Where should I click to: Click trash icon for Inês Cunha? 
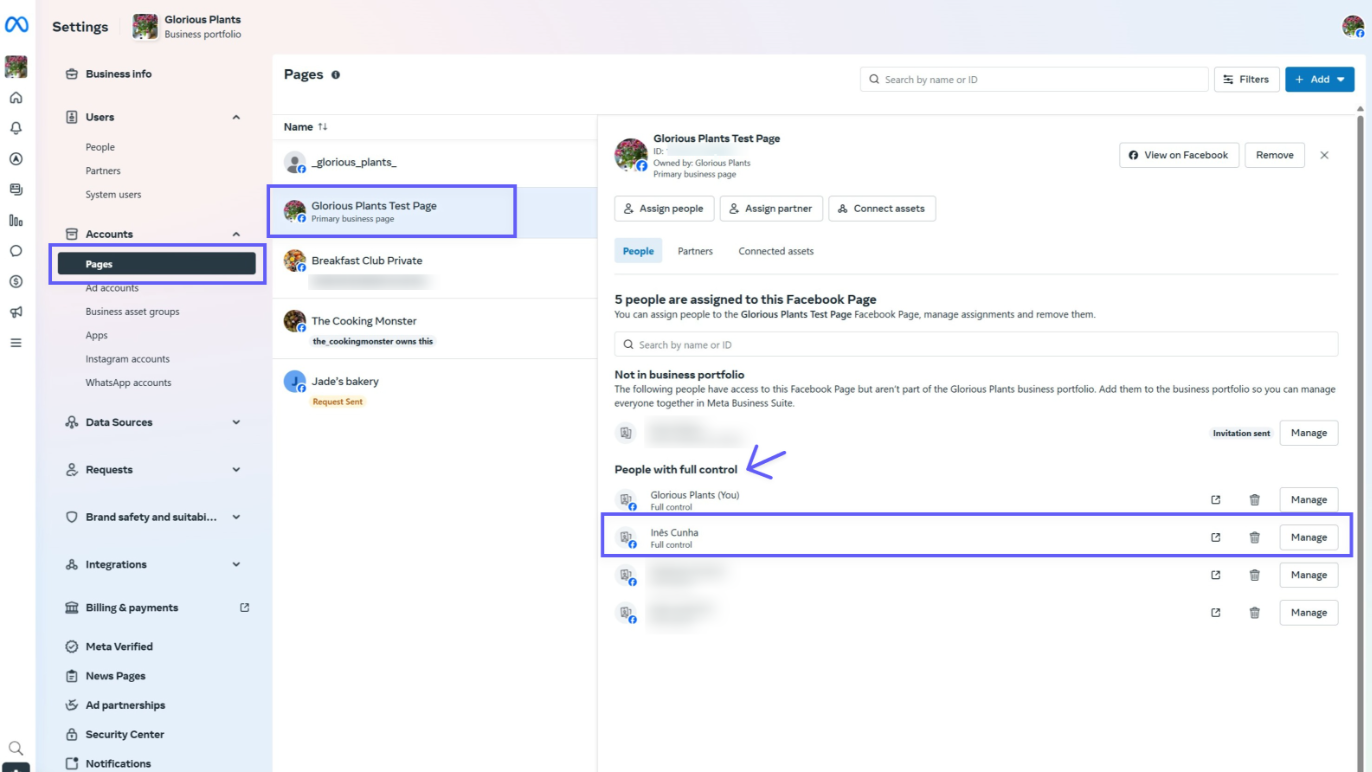1254,538
